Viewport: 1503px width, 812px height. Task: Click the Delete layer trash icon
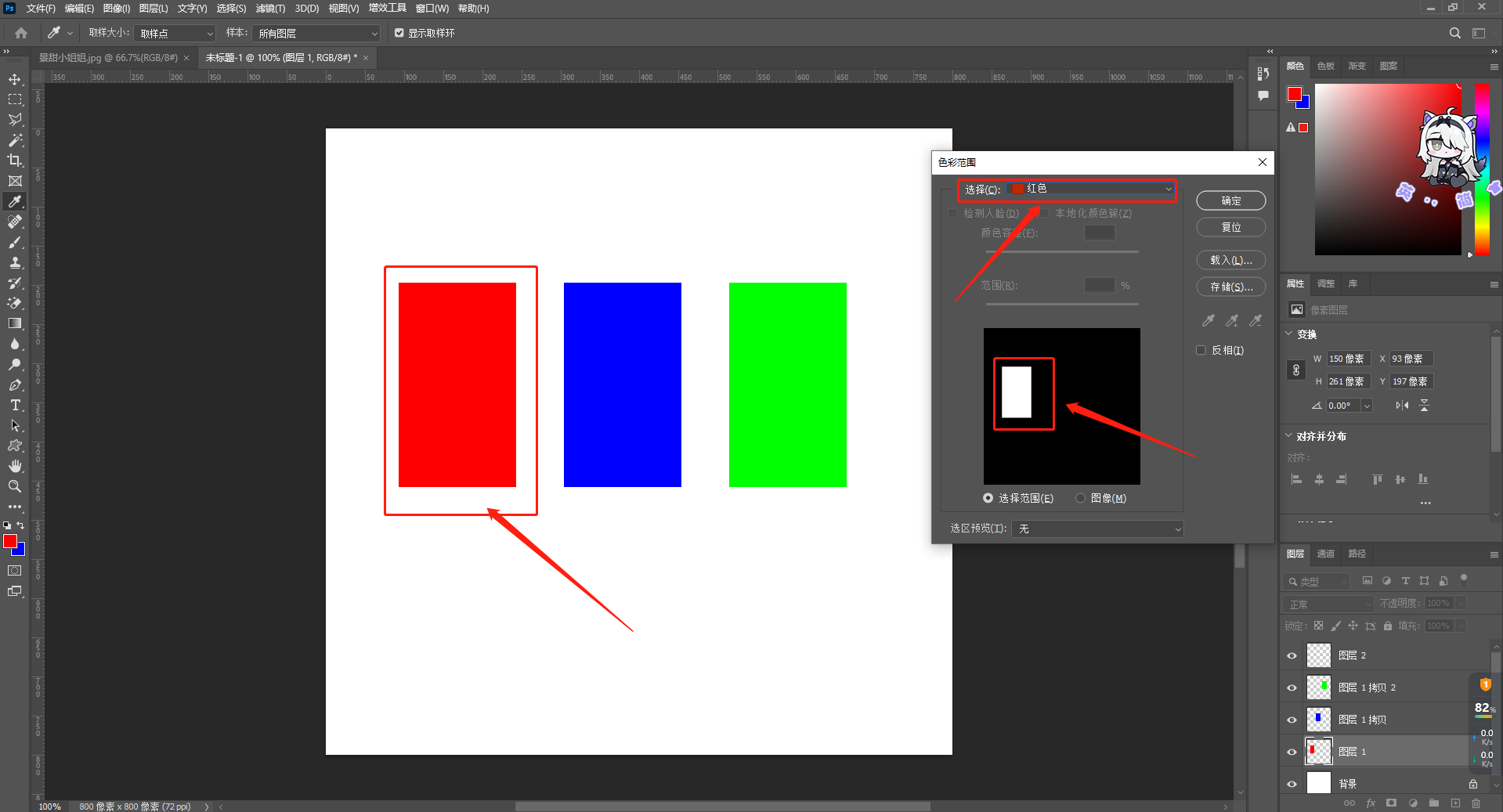[1476, 803]
